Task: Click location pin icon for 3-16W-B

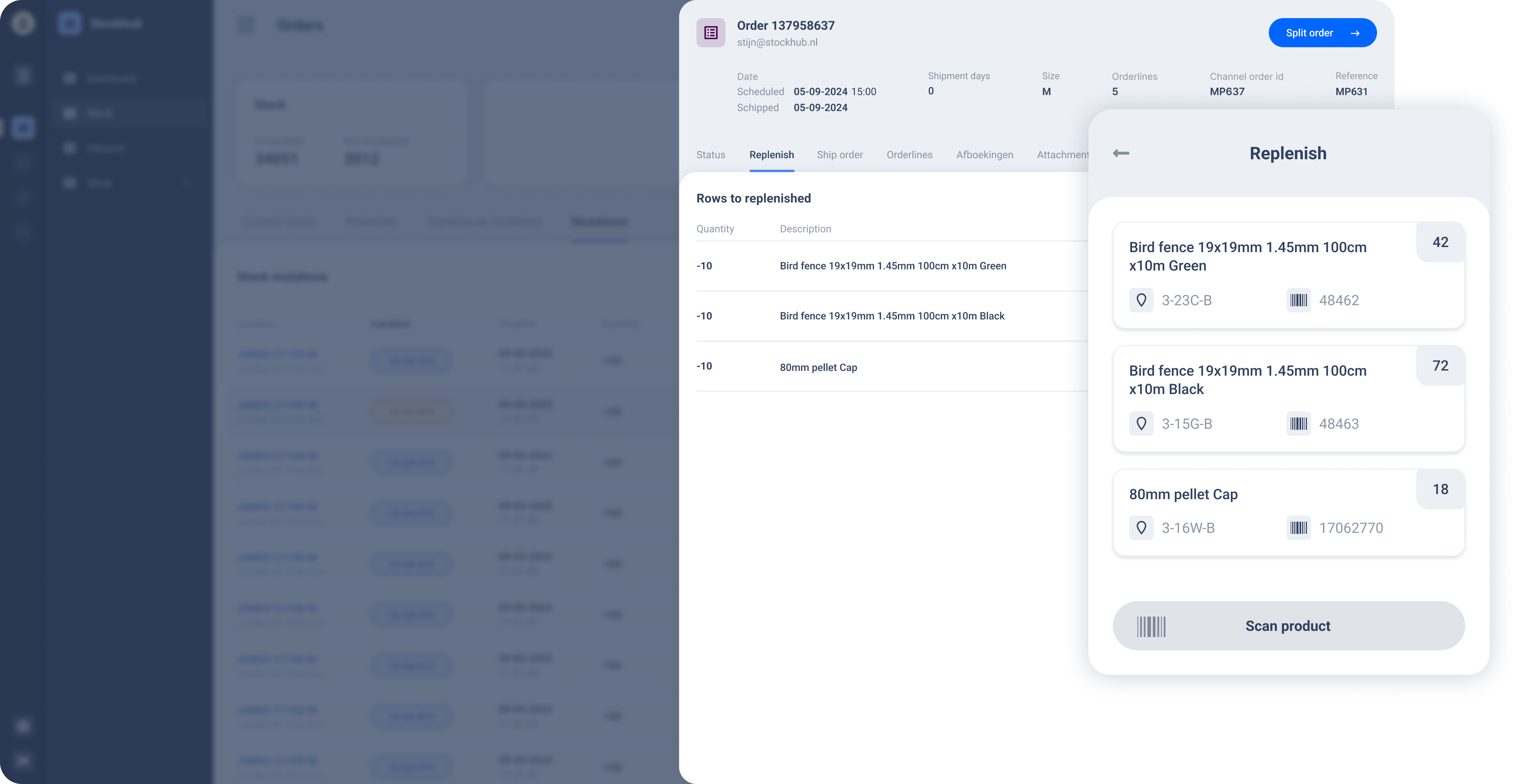Action: tap(1141, 528)
